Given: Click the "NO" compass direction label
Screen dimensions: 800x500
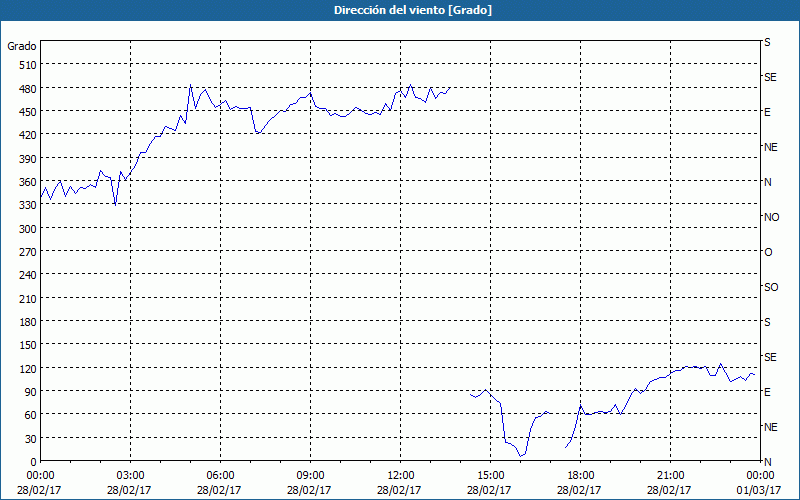Looking at the screenshot, I should (x=771, y=217).
